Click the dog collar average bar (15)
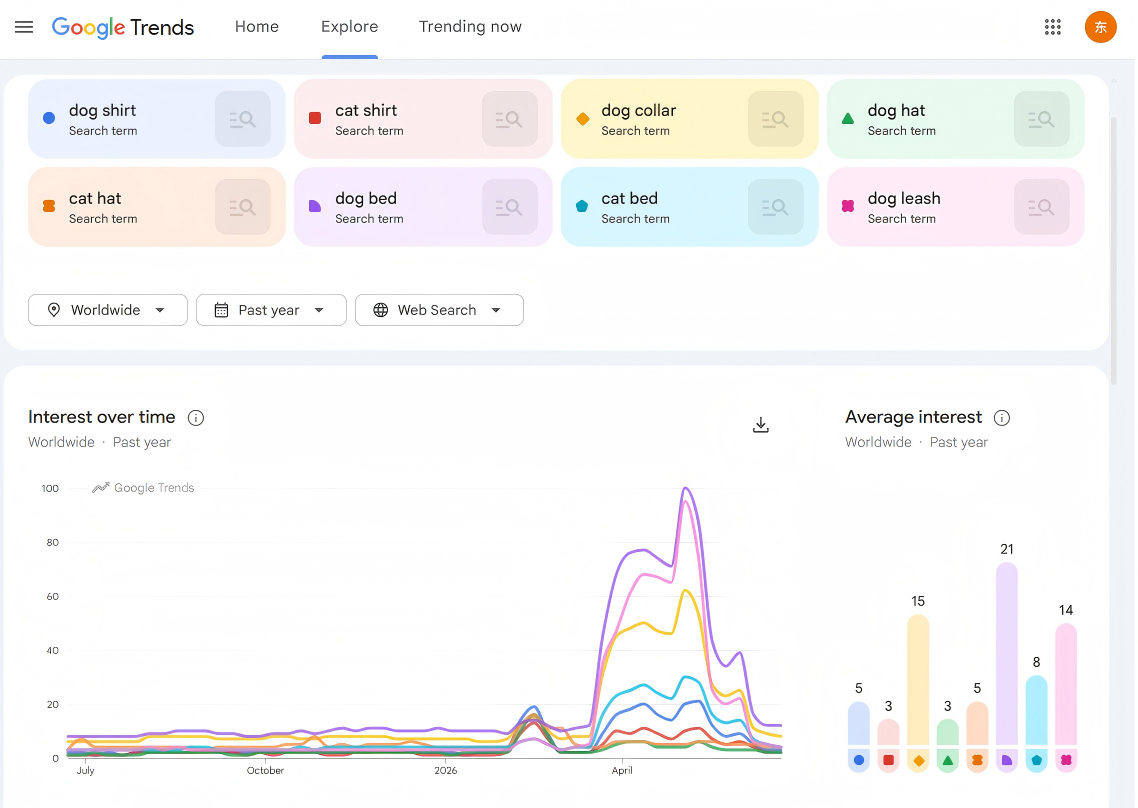 (918, 680)
